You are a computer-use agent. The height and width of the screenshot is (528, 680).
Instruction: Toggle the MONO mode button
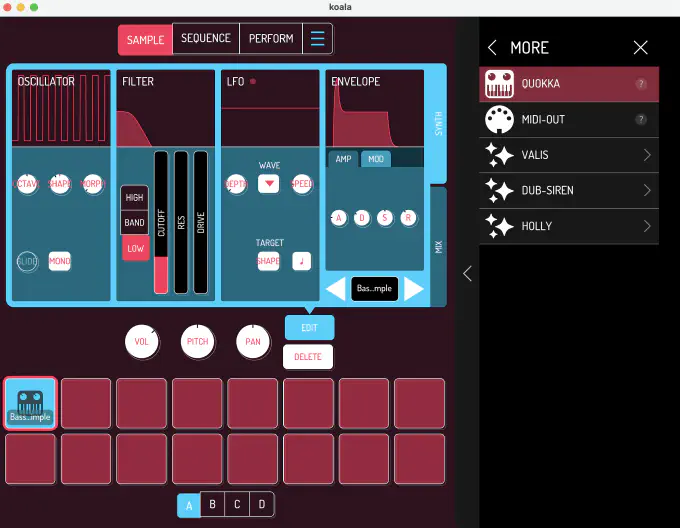pos(59,261)
